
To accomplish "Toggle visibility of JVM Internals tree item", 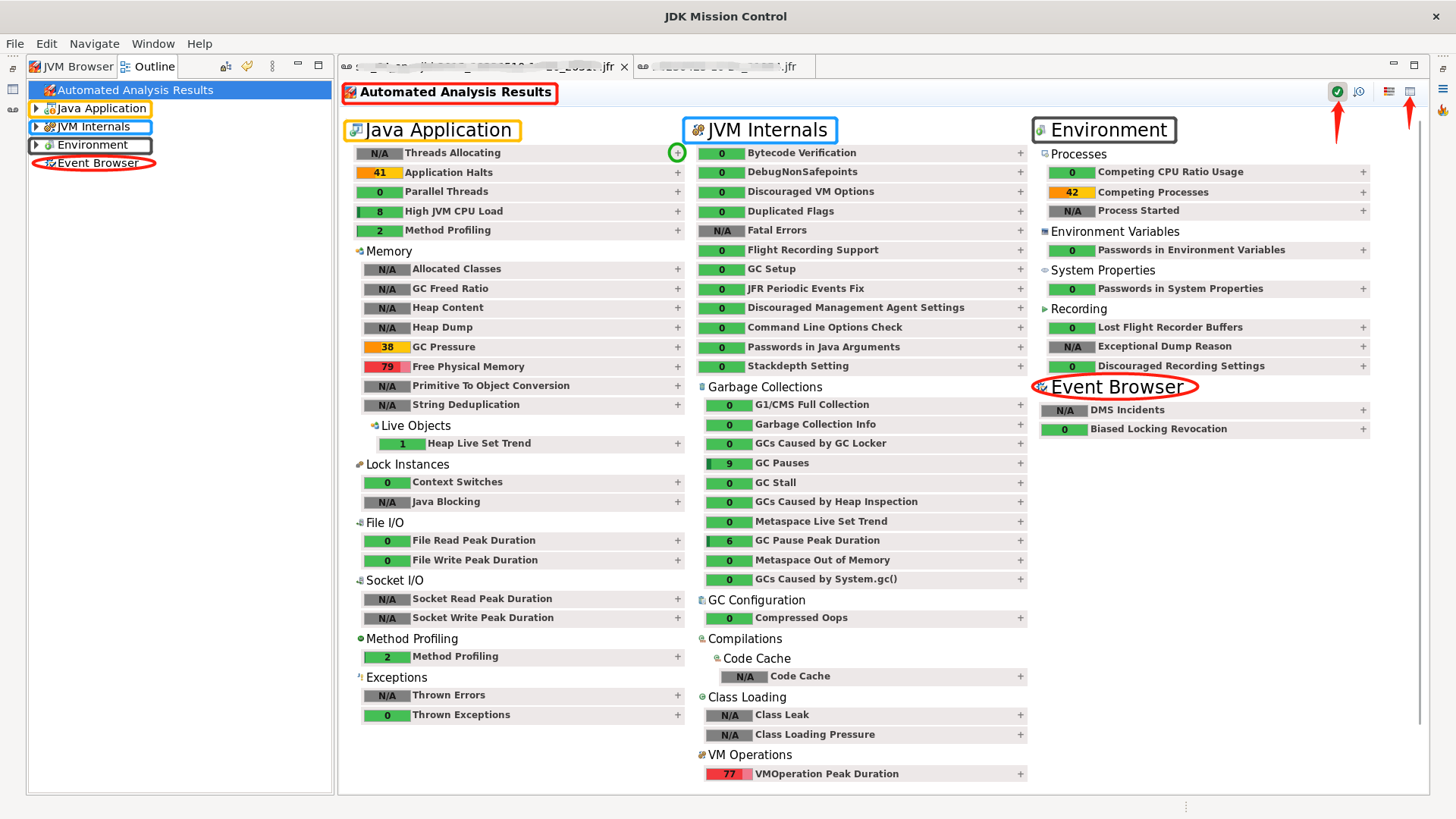I will pyautogui.click(x=35, y=126).
